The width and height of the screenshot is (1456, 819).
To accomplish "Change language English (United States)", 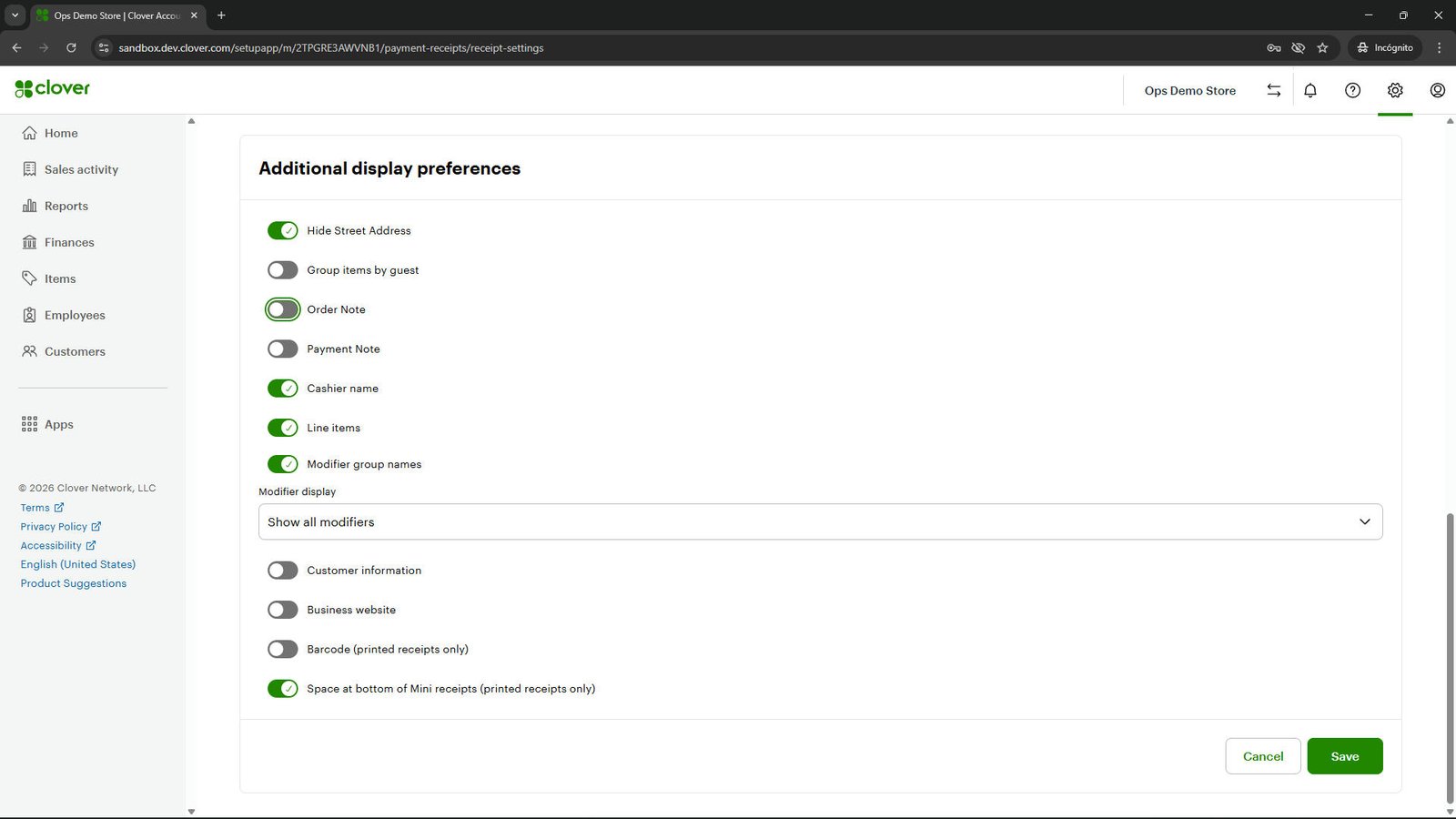I will pos(78,564).
